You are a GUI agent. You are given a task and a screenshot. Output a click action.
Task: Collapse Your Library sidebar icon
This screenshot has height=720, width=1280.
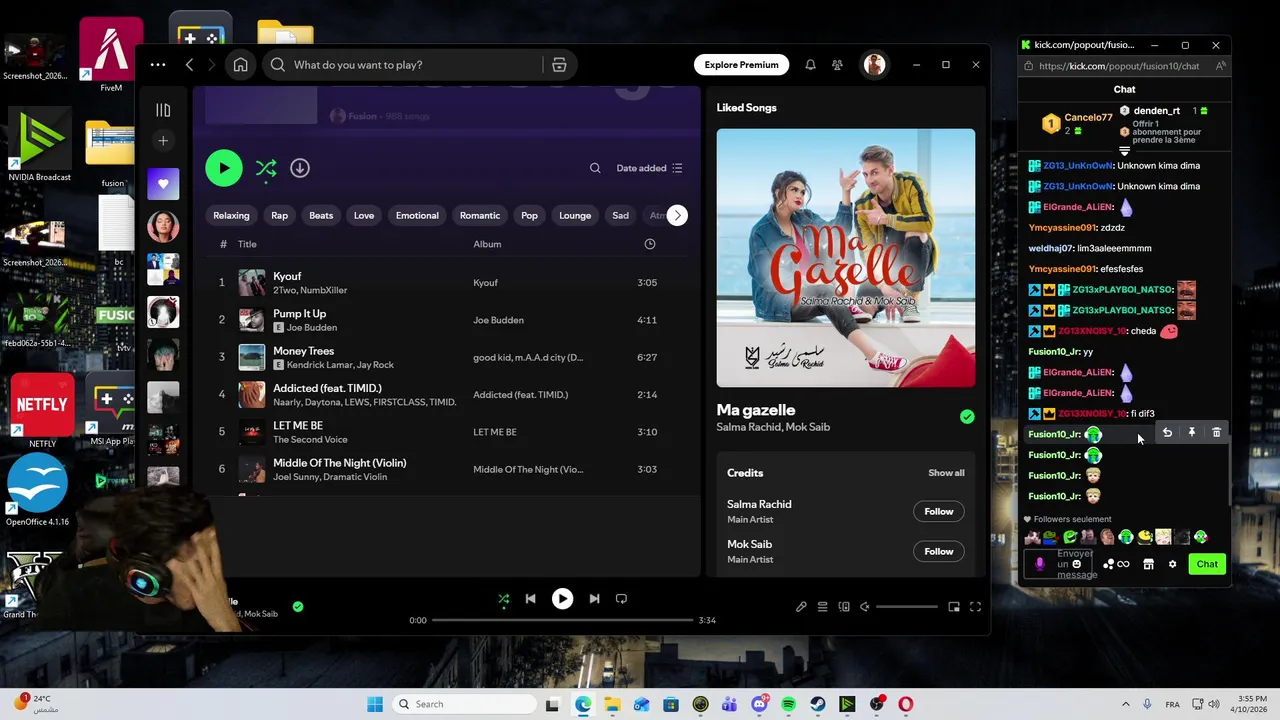[163, 110]
